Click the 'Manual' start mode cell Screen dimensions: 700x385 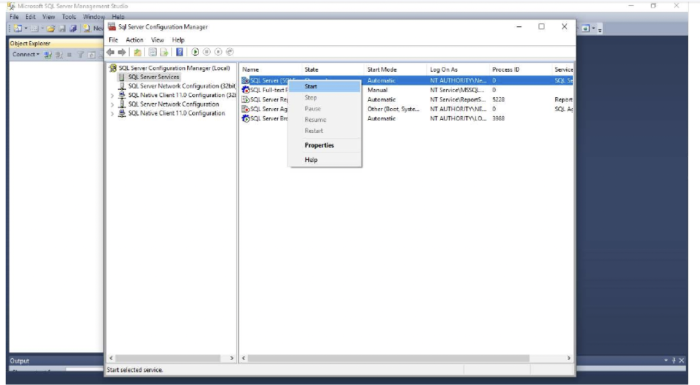click(x=377, y=90)
